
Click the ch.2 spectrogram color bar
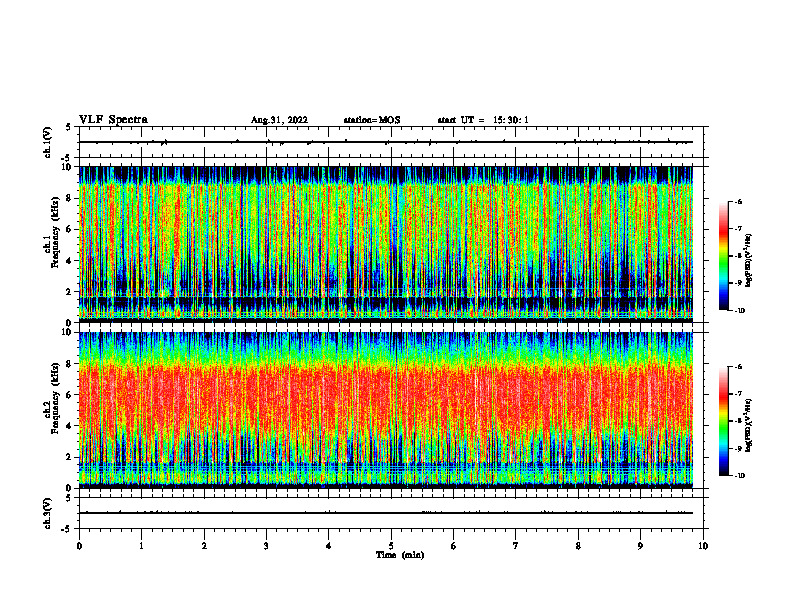[x=723, y=421]
